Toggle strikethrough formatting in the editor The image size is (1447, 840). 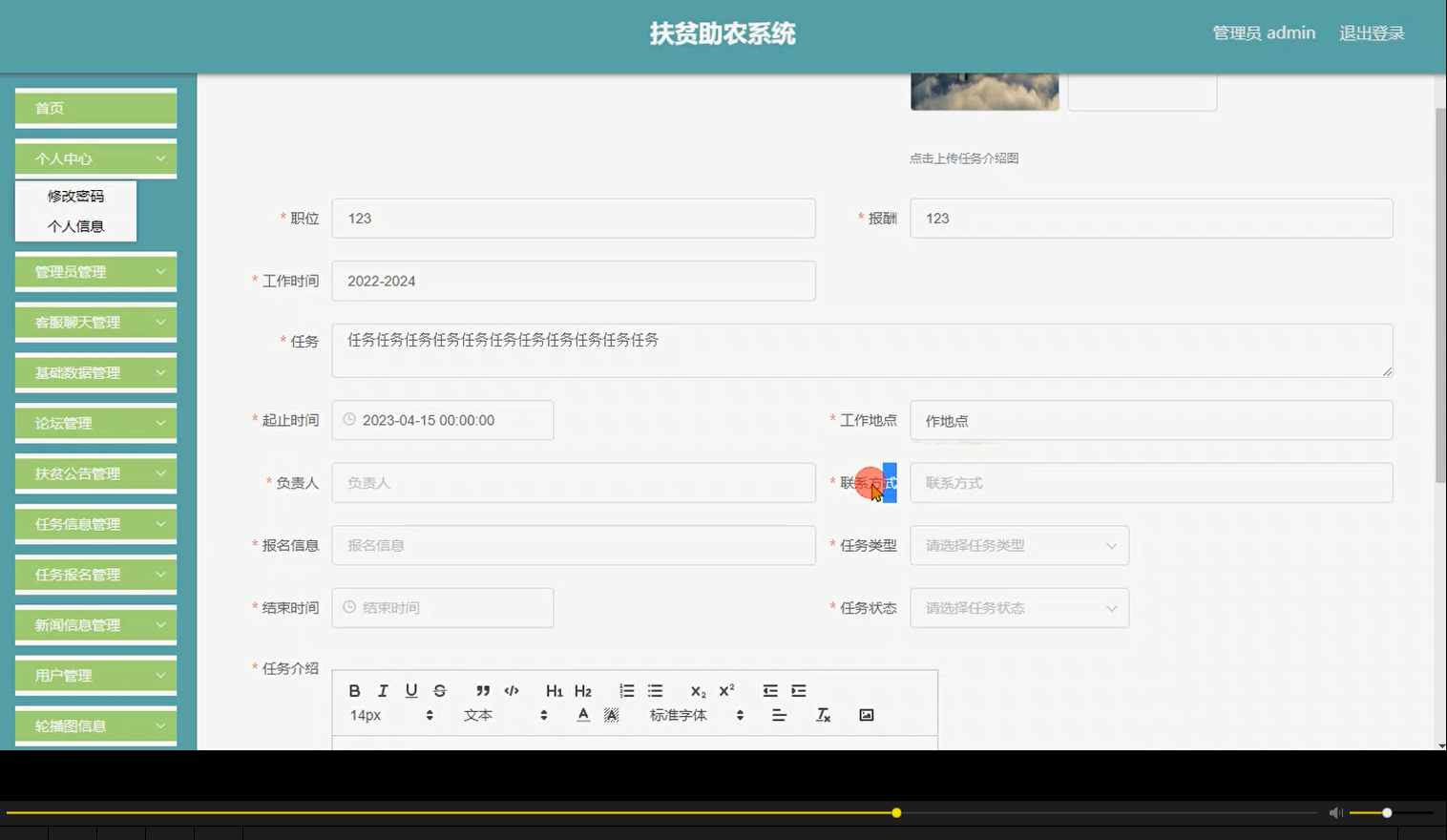point(439,690)
